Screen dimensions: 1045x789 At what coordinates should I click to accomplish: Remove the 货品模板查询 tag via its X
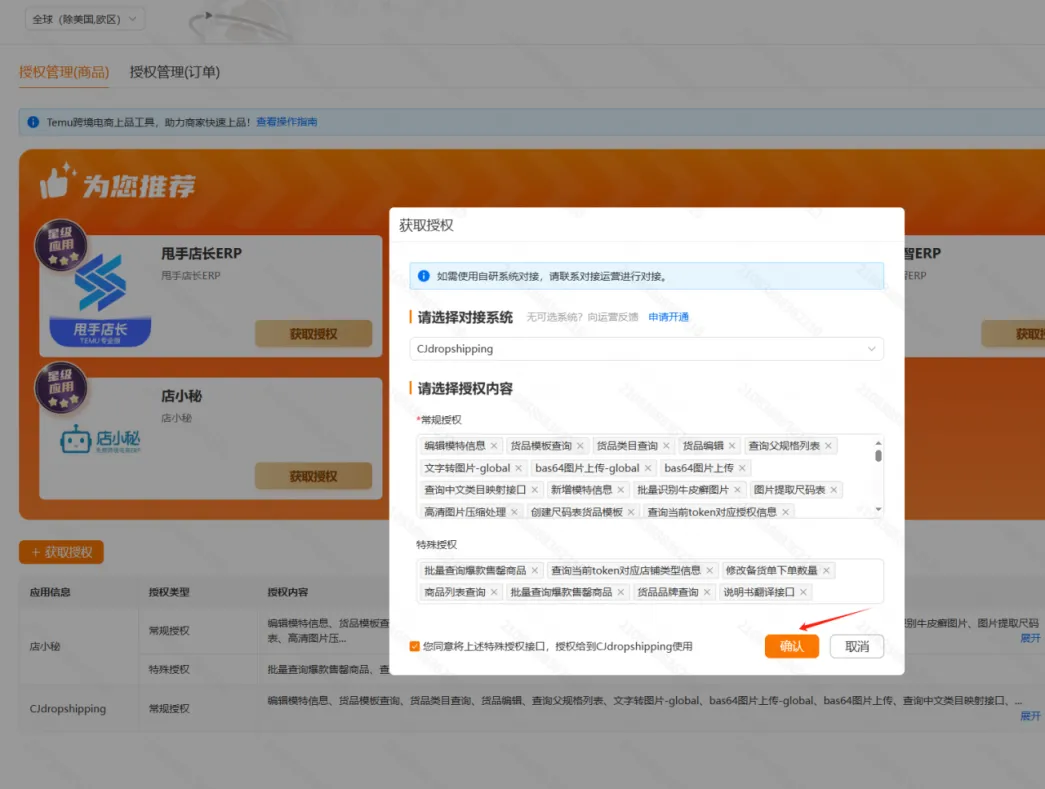pyautogui.click(x=580, y=446)
